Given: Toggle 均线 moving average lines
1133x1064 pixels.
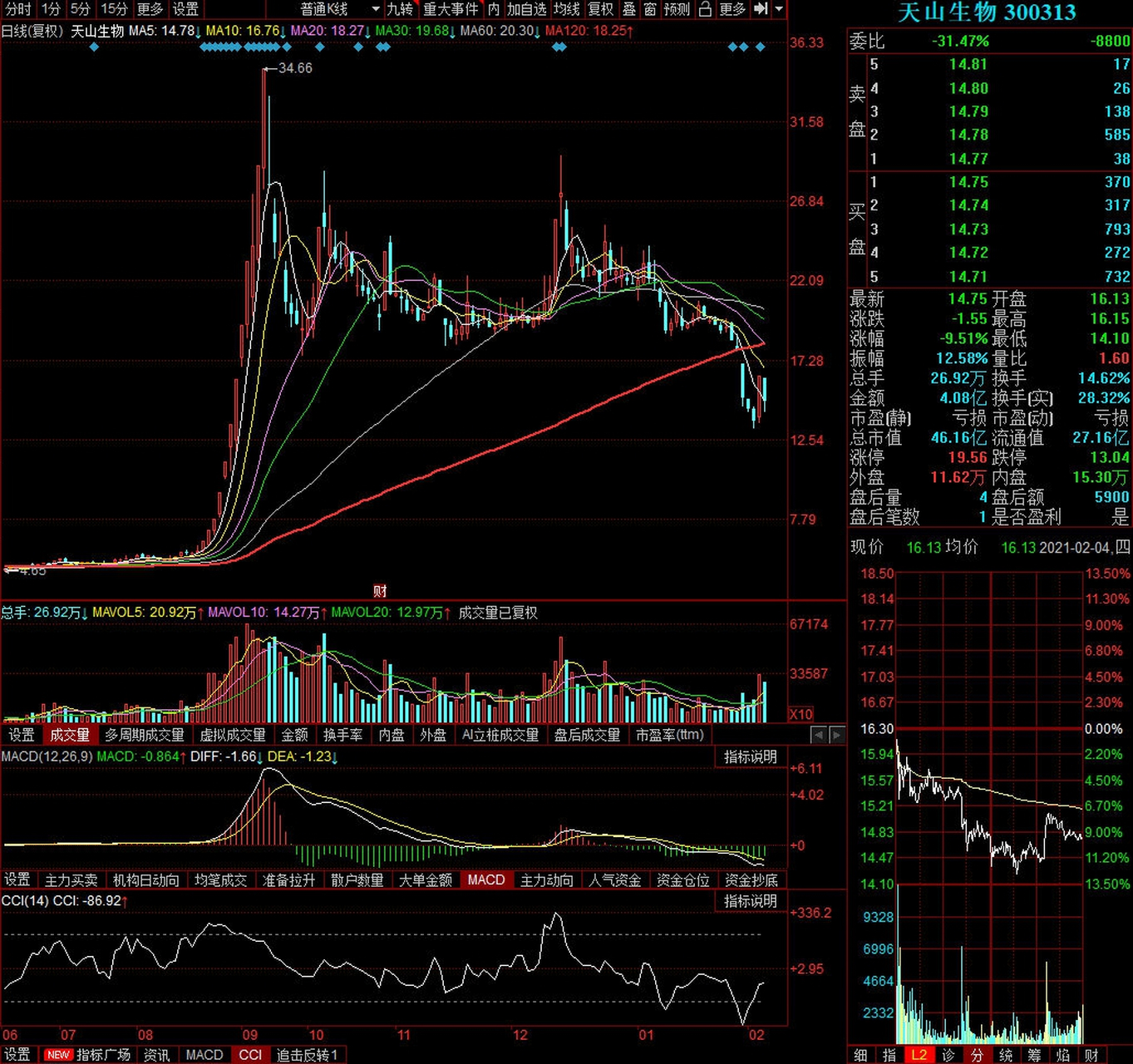Looking at the screenshot, I should pos(567,9).
